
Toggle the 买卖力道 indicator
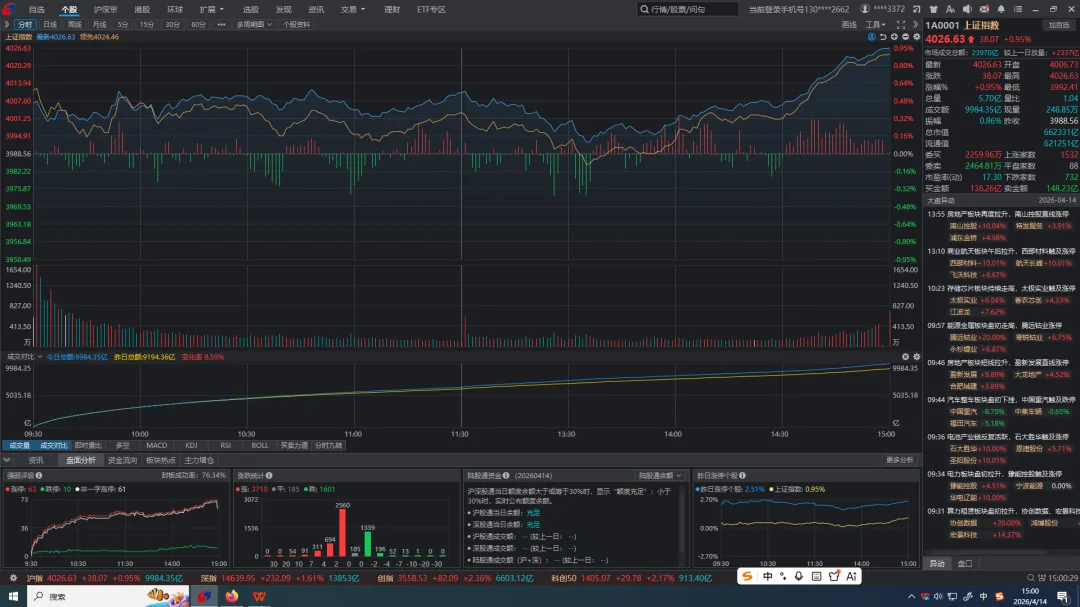(x=294, y=446)
